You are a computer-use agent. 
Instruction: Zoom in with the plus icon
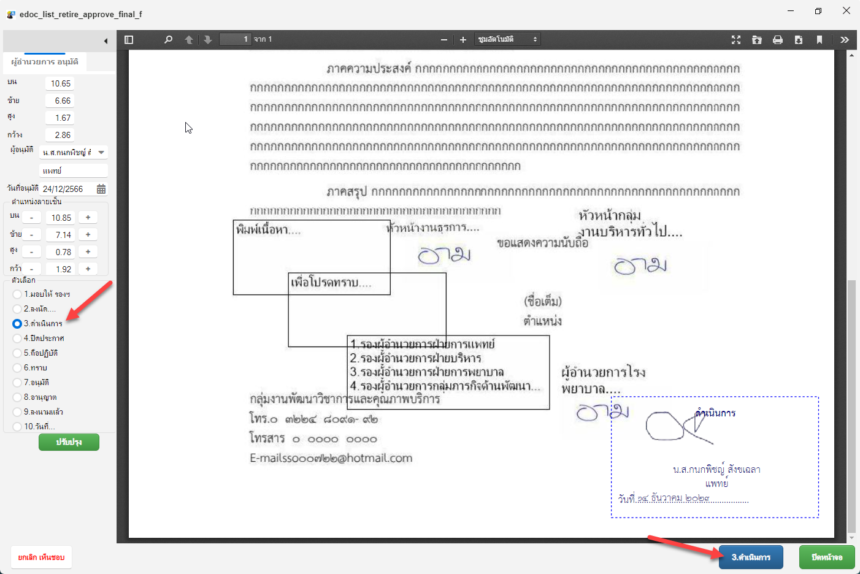point(463,40)
